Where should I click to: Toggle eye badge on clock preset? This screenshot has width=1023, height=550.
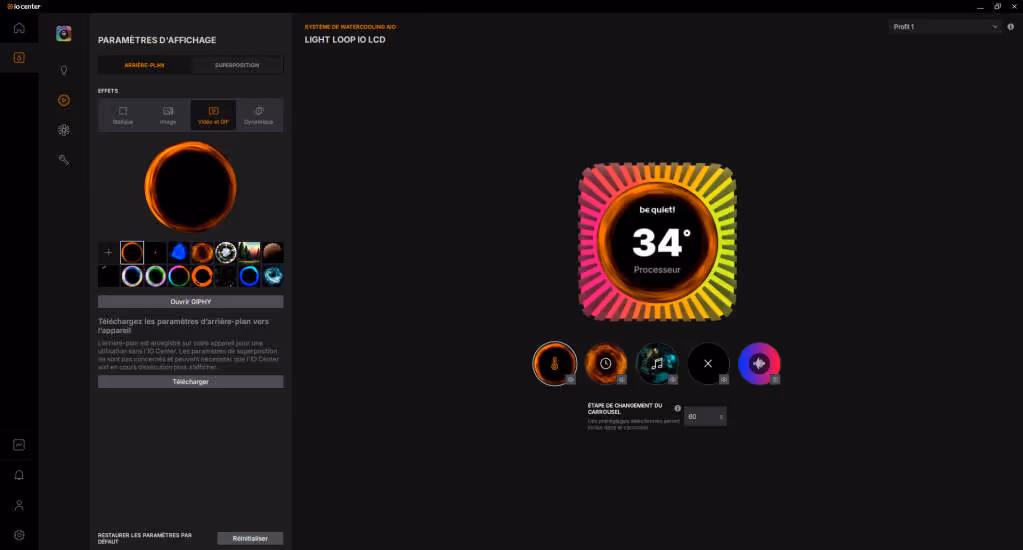tap(622, 380)
